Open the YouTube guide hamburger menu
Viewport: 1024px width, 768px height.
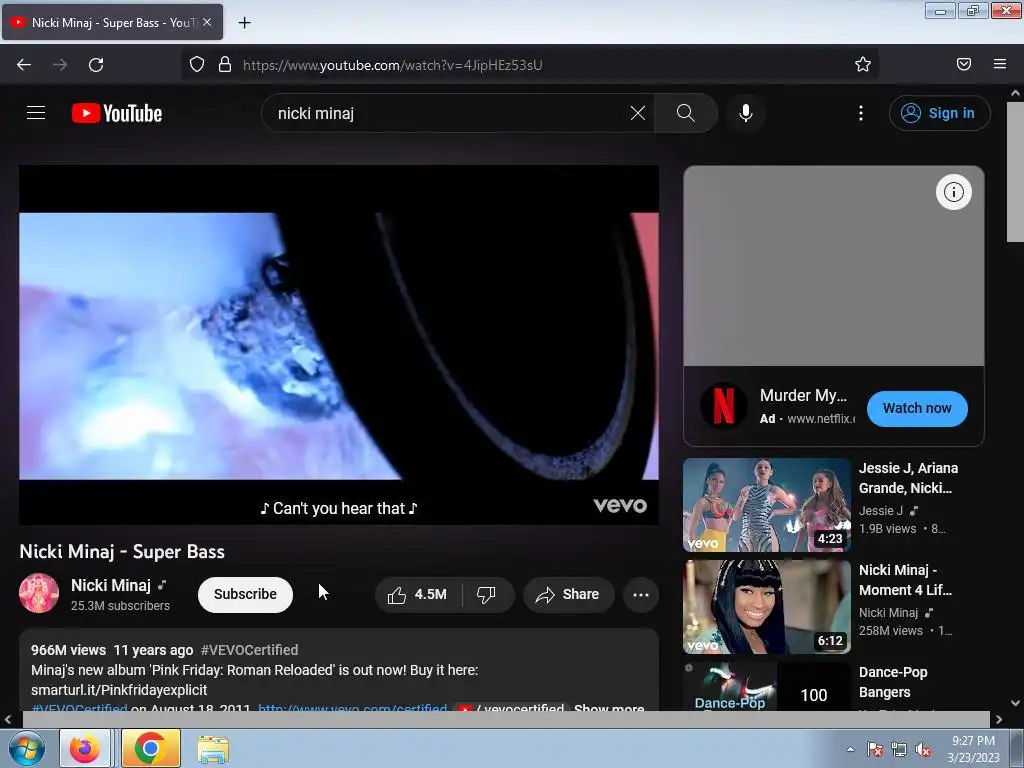pyautogui.click(x=36, y=113)
